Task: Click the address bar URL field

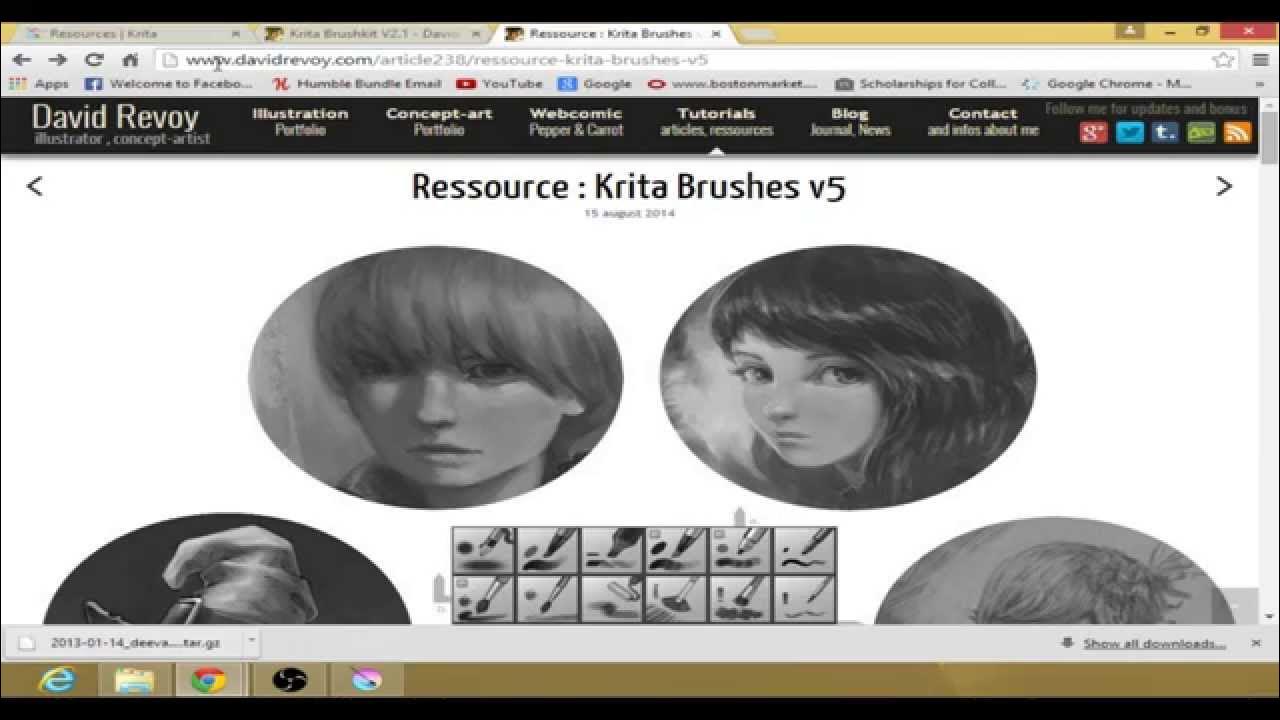Action: click(x=690, y=60)
